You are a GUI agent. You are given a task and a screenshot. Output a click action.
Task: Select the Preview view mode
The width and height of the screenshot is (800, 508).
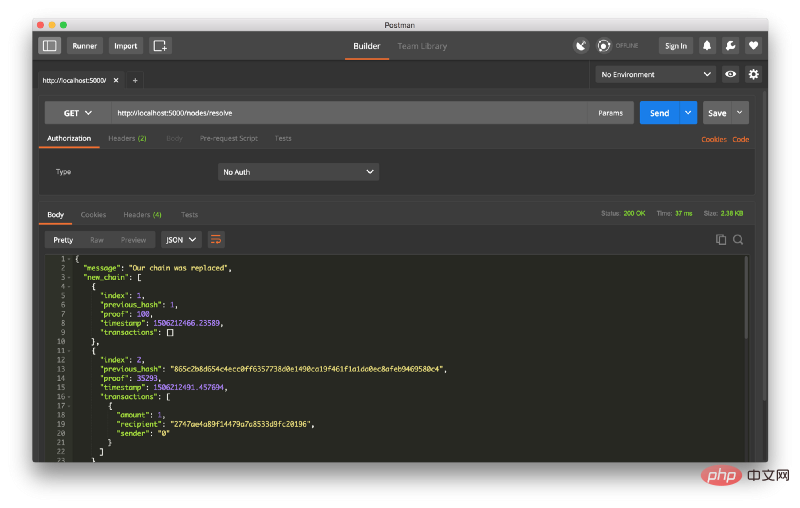pos(134,240)
